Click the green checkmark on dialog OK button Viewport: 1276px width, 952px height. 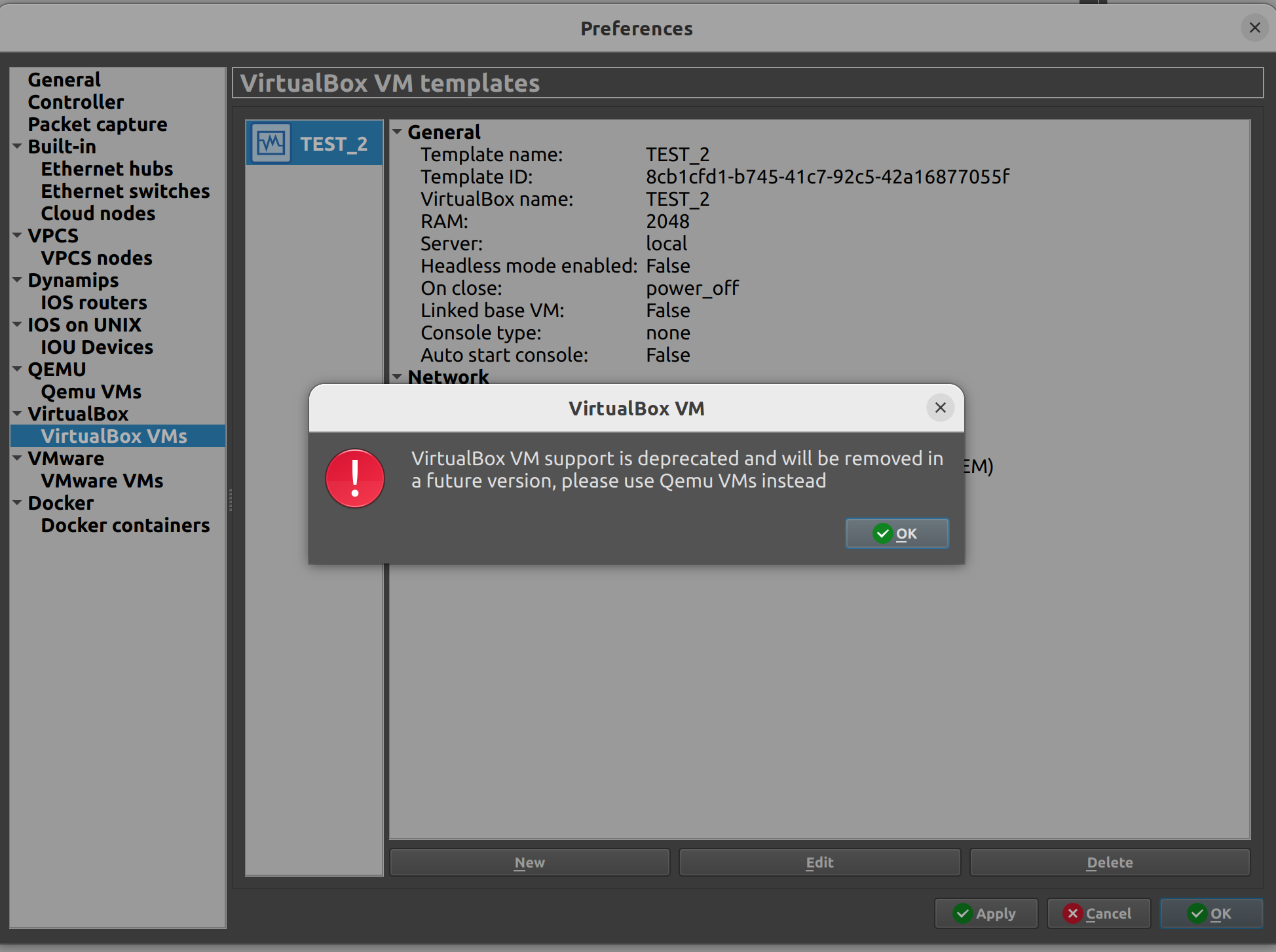coord(882,533)
